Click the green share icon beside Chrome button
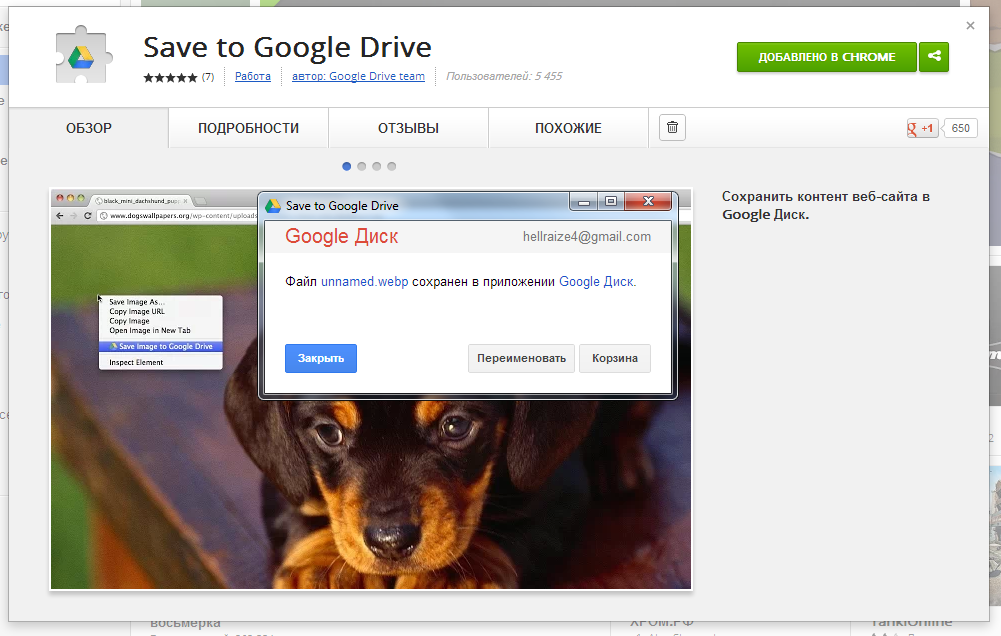The image size is (1001, 636). coord(934,57)
